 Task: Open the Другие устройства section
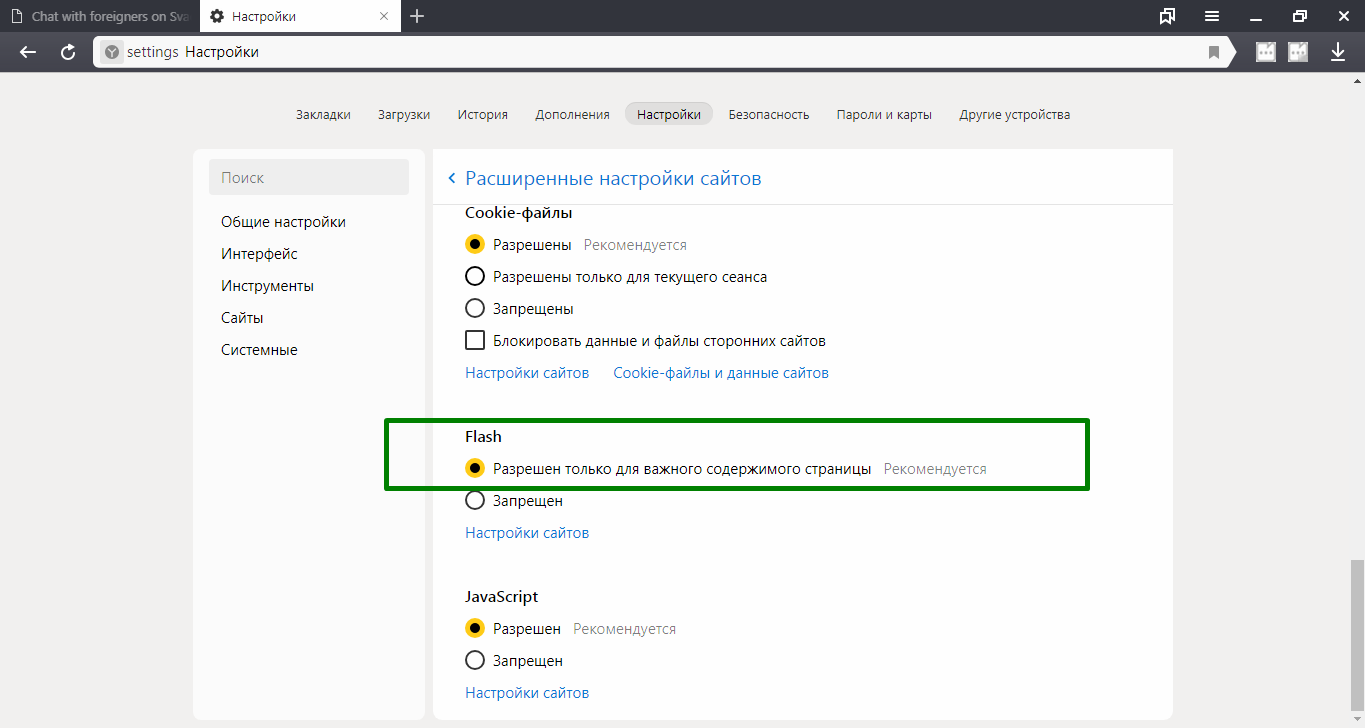coord(1015,114)
